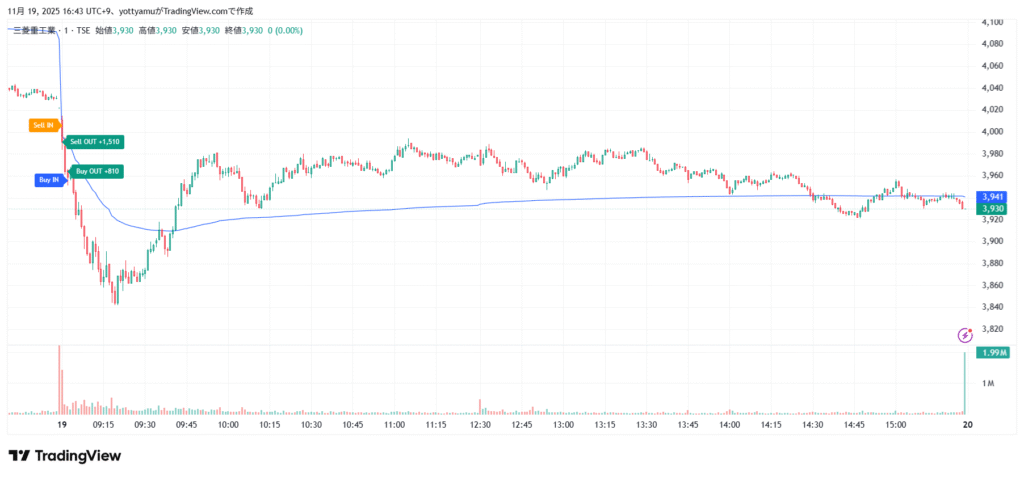This screenshot has width=1024, height=477.
Task: Click date label 20 on time axis
Action: 967,425
